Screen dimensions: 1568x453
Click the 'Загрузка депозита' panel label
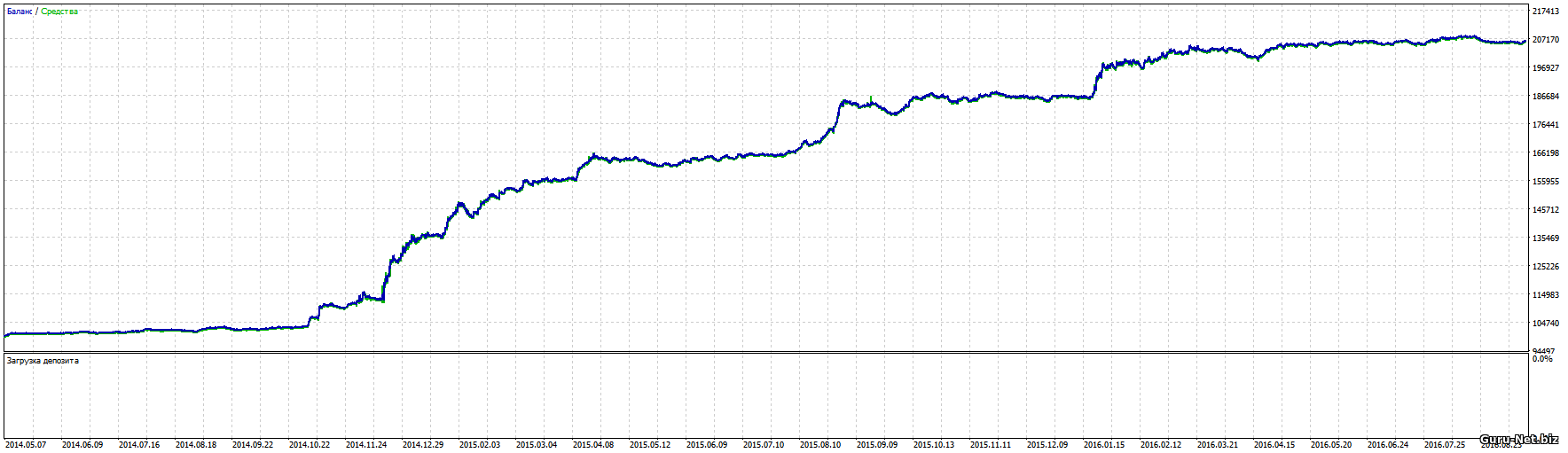[x=43, y=361]
